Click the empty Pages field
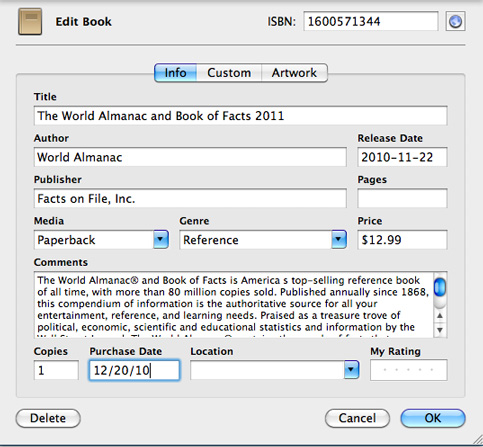The width and height of the screenshot is (483, 447). pos(402,199)
